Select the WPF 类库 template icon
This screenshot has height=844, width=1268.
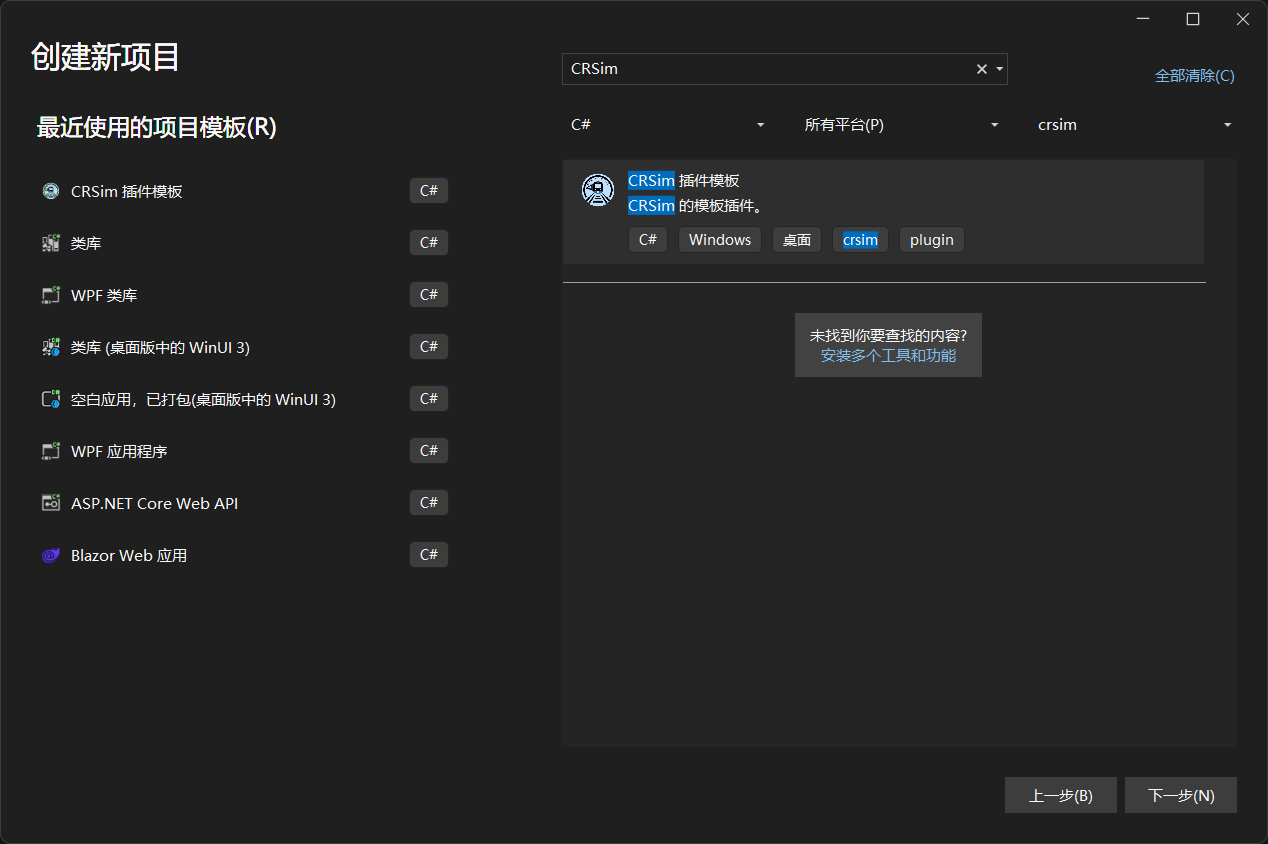click(x=51, y=295)
